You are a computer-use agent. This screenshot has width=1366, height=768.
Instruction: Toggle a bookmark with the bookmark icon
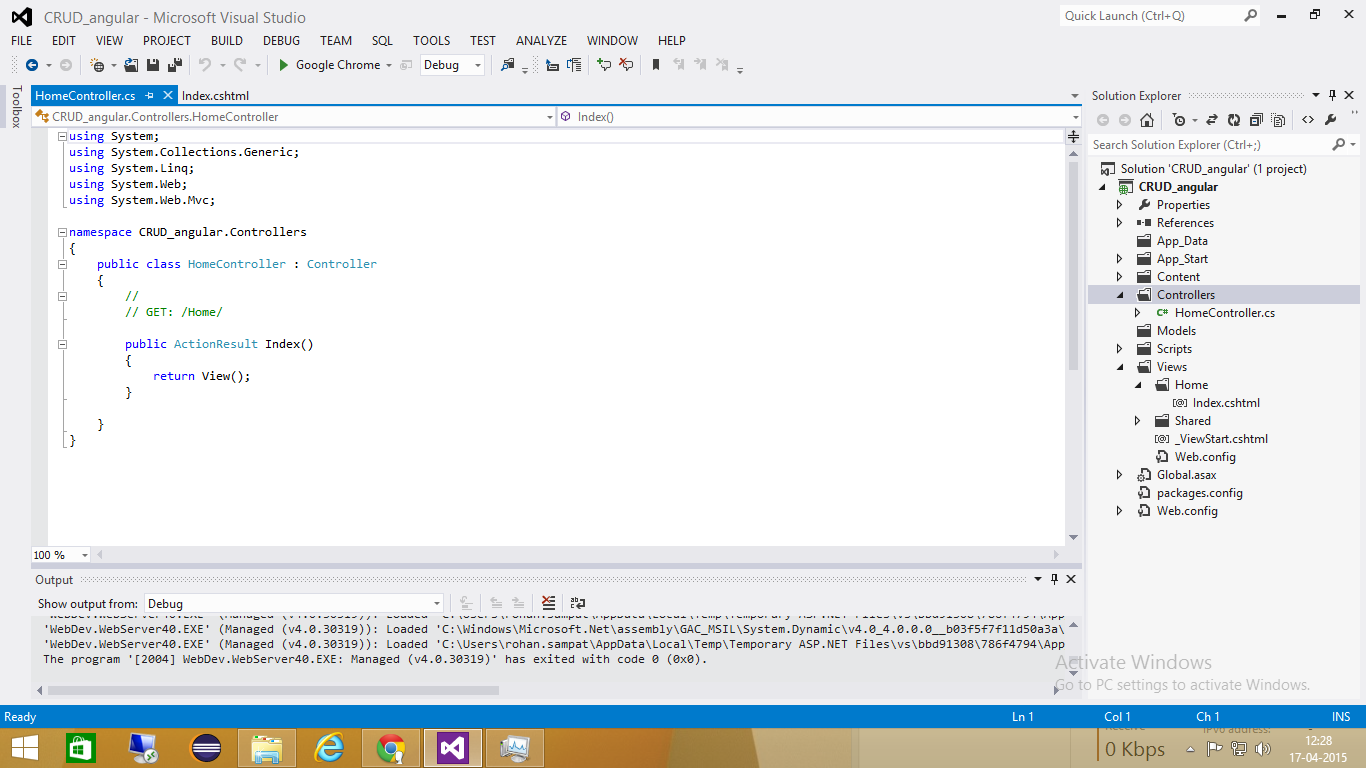[656, 65]
